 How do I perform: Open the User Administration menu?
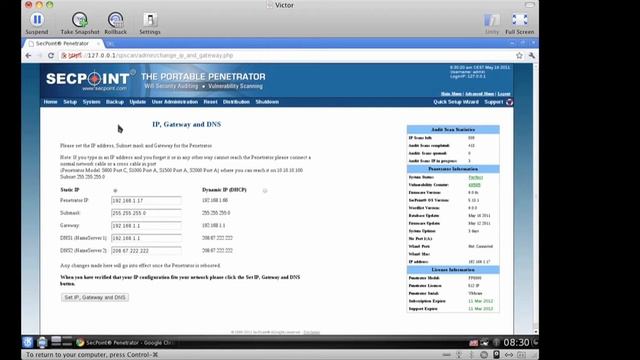point(175,102)
